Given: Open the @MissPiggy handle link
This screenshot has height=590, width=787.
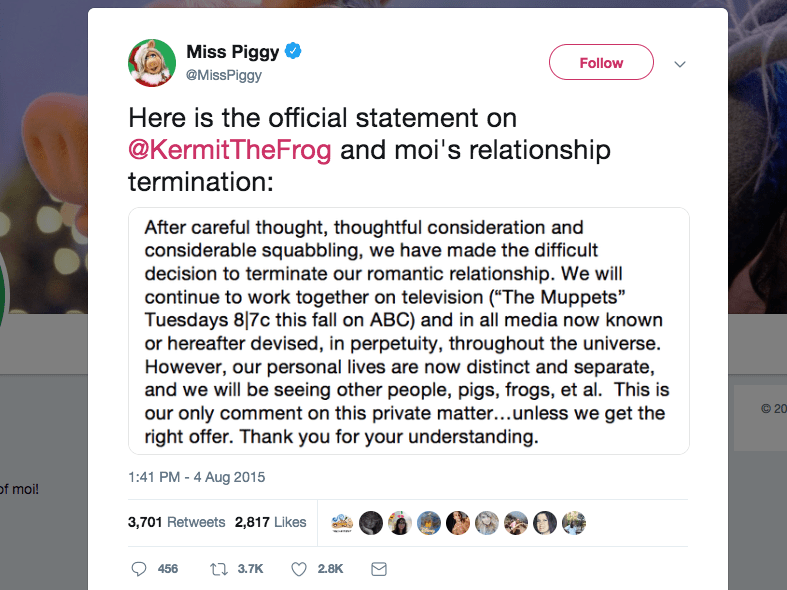Looking at the screenshot, I should pyautogui.click(x=224, y=75).
